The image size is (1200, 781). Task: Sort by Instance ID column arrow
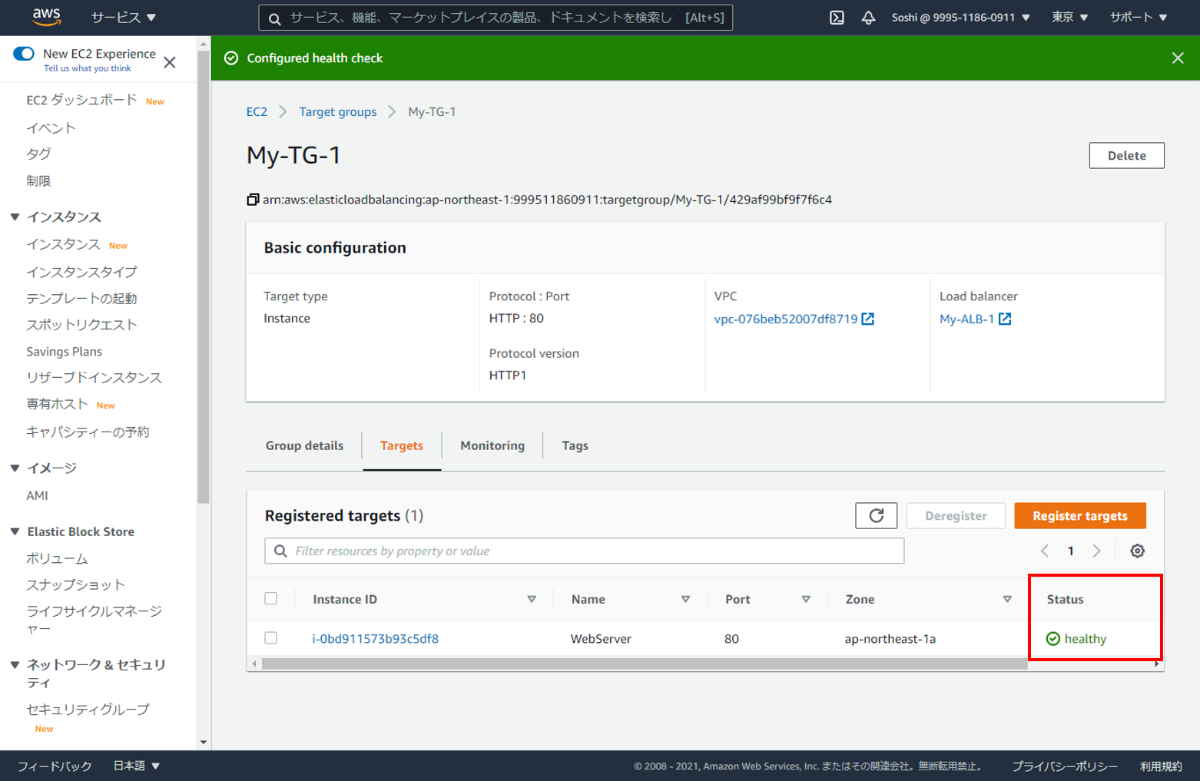point(532,599)
